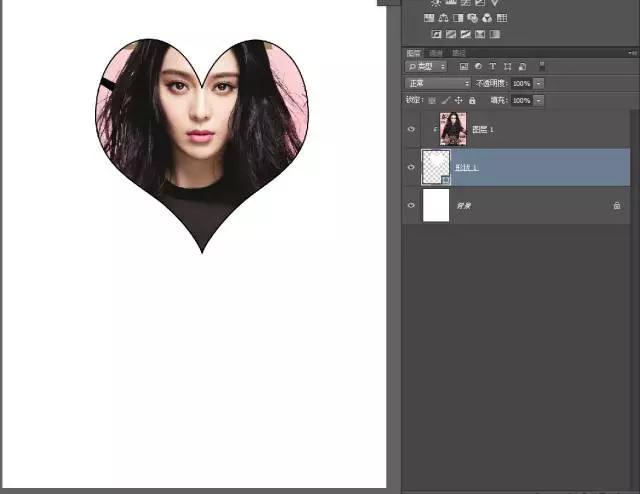Switch to the 通道 channels tab
This screenshot has width=640, height=494.
[x=436, y=53]
